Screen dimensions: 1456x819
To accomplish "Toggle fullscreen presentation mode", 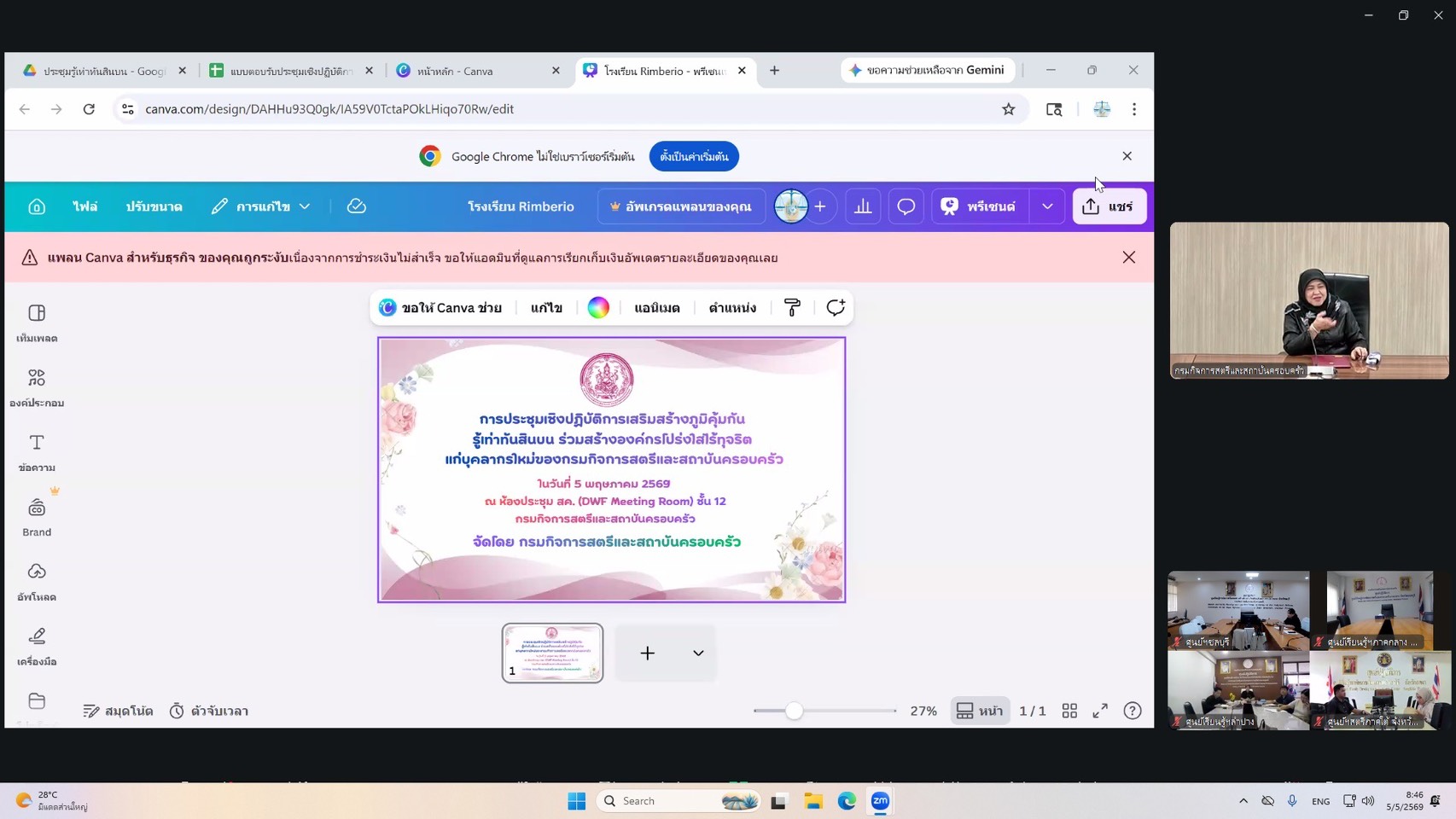I will point(1100,711).
